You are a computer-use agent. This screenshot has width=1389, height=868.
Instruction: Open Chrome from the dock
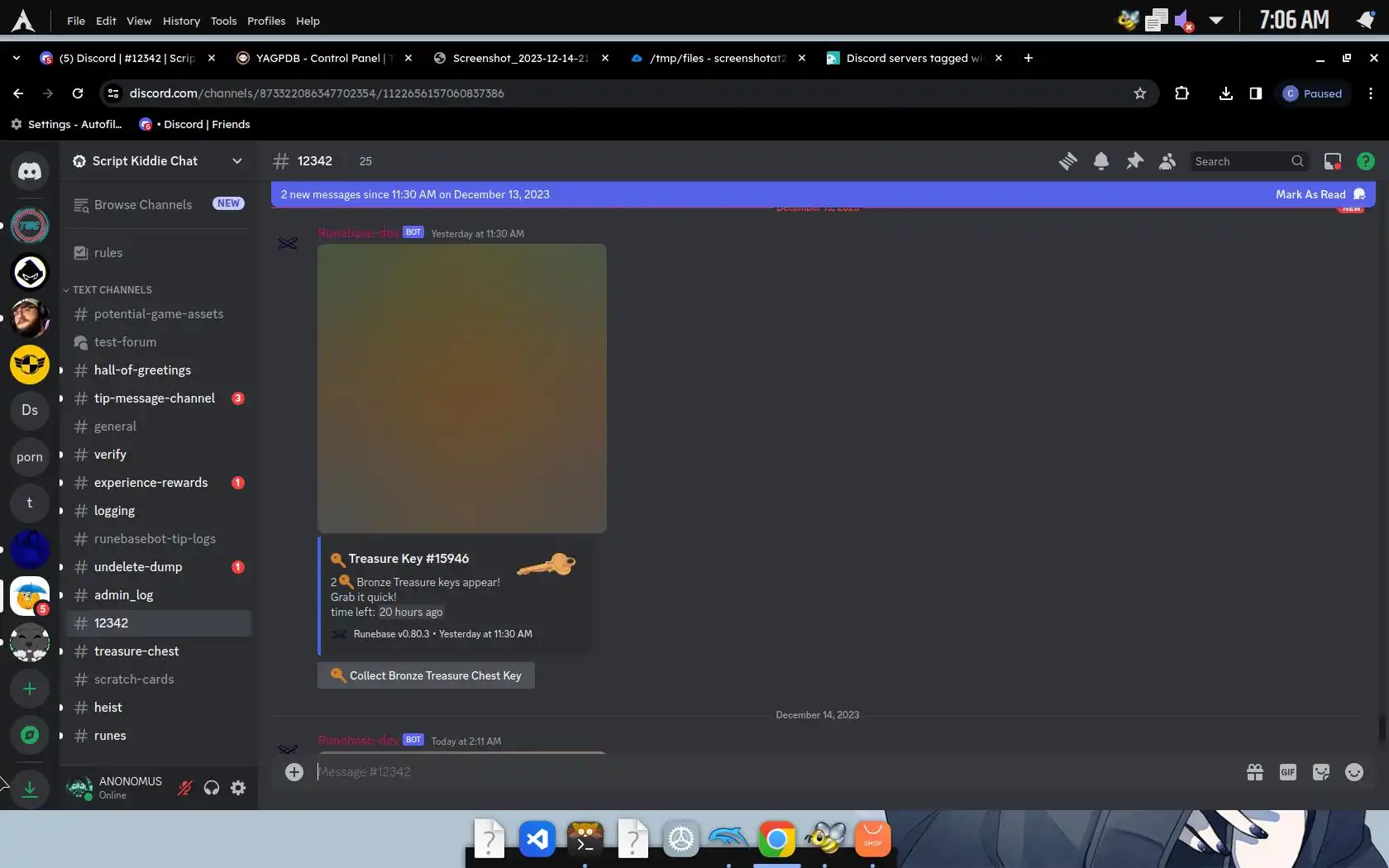[x=777, y=840]
